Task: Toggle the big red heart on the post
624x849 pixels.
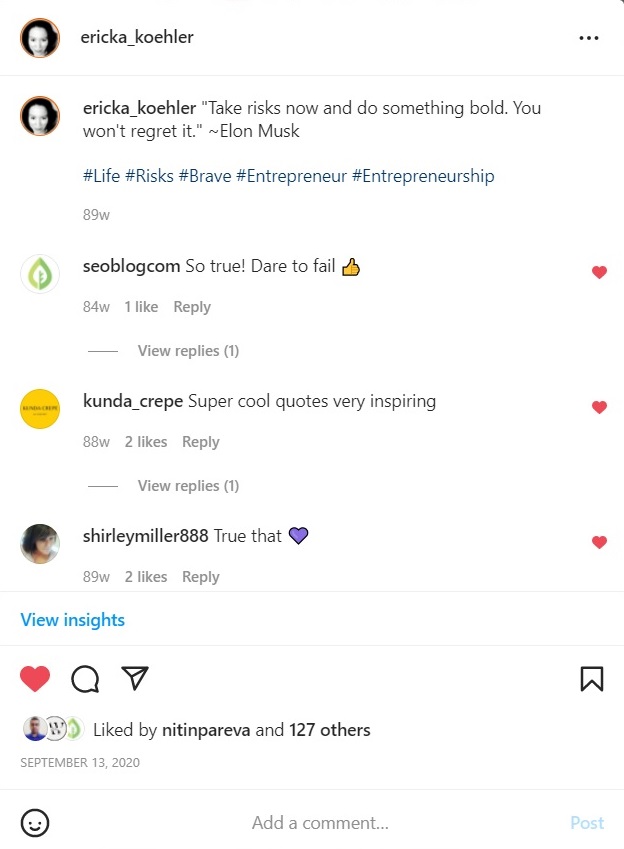Action: click(x=35, y=680)
